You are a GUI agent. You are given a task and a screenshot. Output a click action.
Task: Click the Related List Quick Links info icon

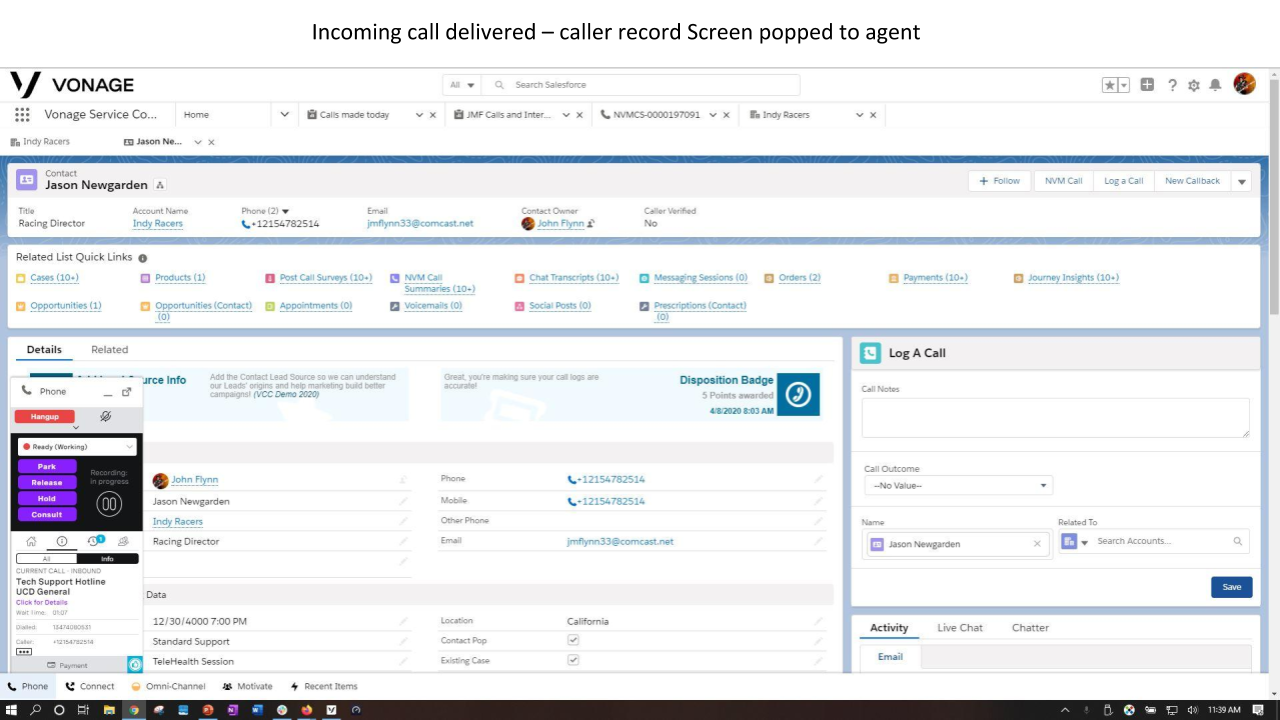tap(142, 258)
